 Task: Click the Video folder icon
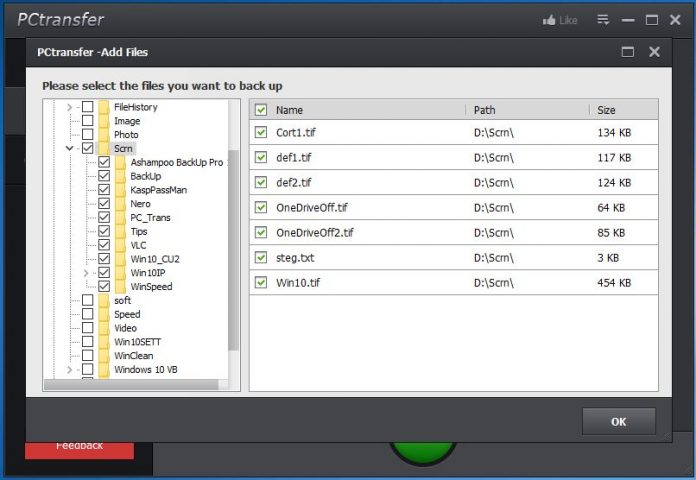[104, 328]
